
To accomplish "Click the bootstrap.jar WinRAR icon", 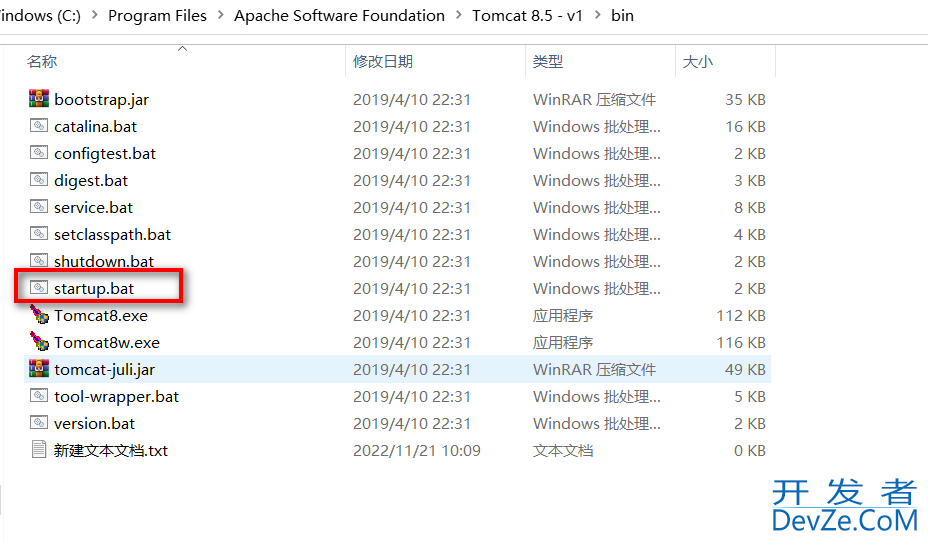I will (39, 99).
